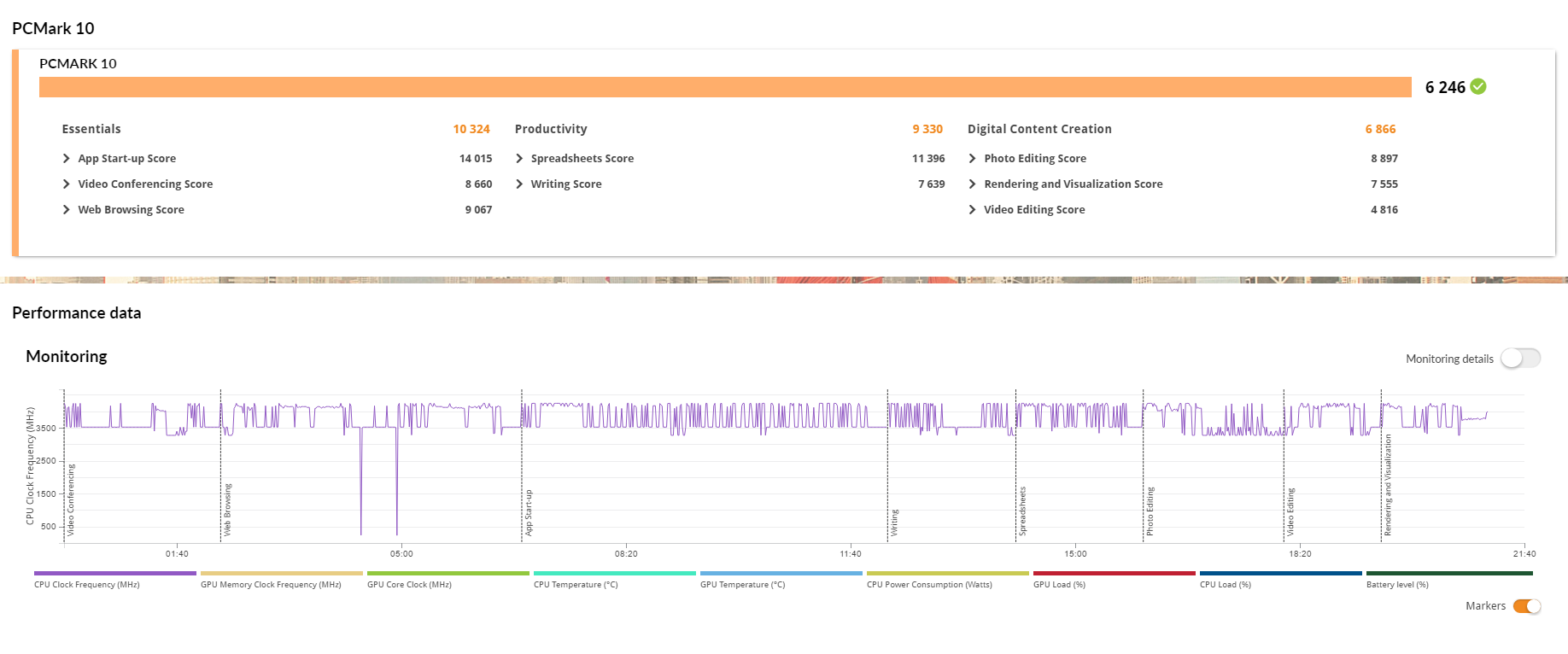Turn on the Monitoring details switch
The height and width of the screenshot is (654, 1568).
(x=1521, y=359)
